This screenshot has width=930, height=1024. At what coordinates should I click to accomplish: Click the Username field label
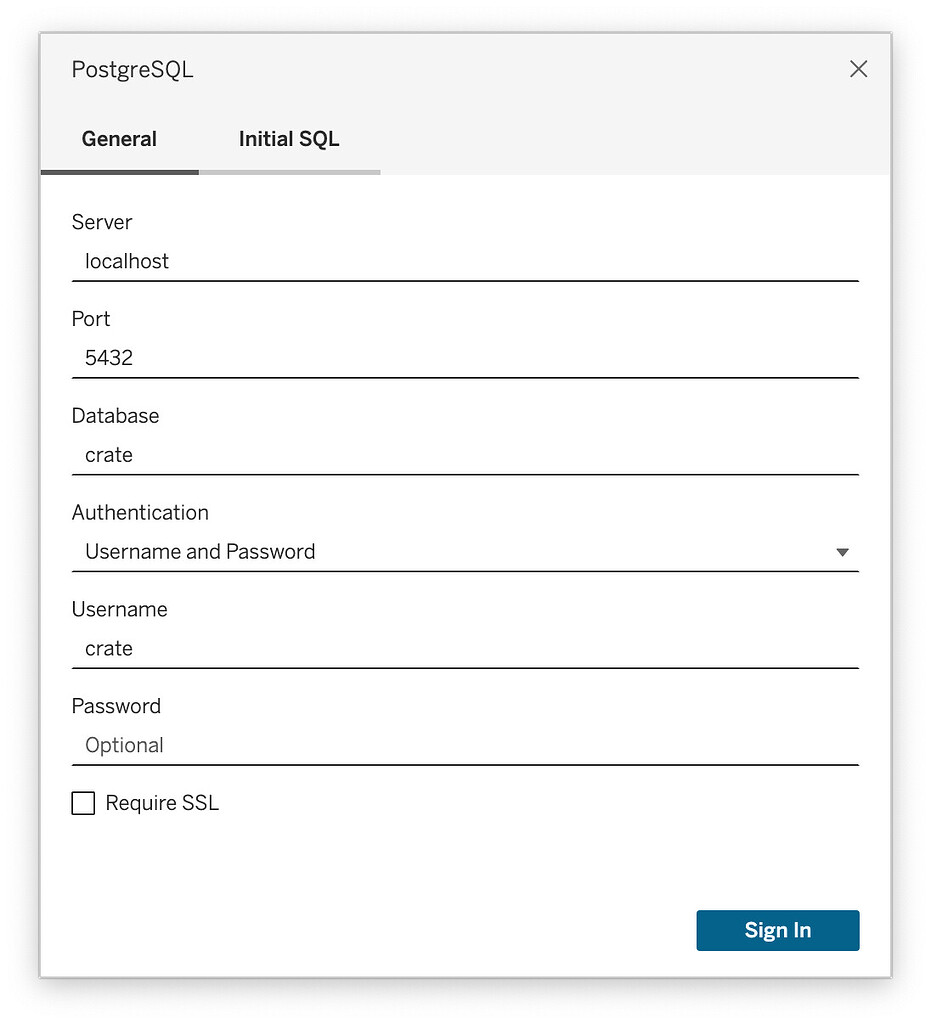coord(119,610)
